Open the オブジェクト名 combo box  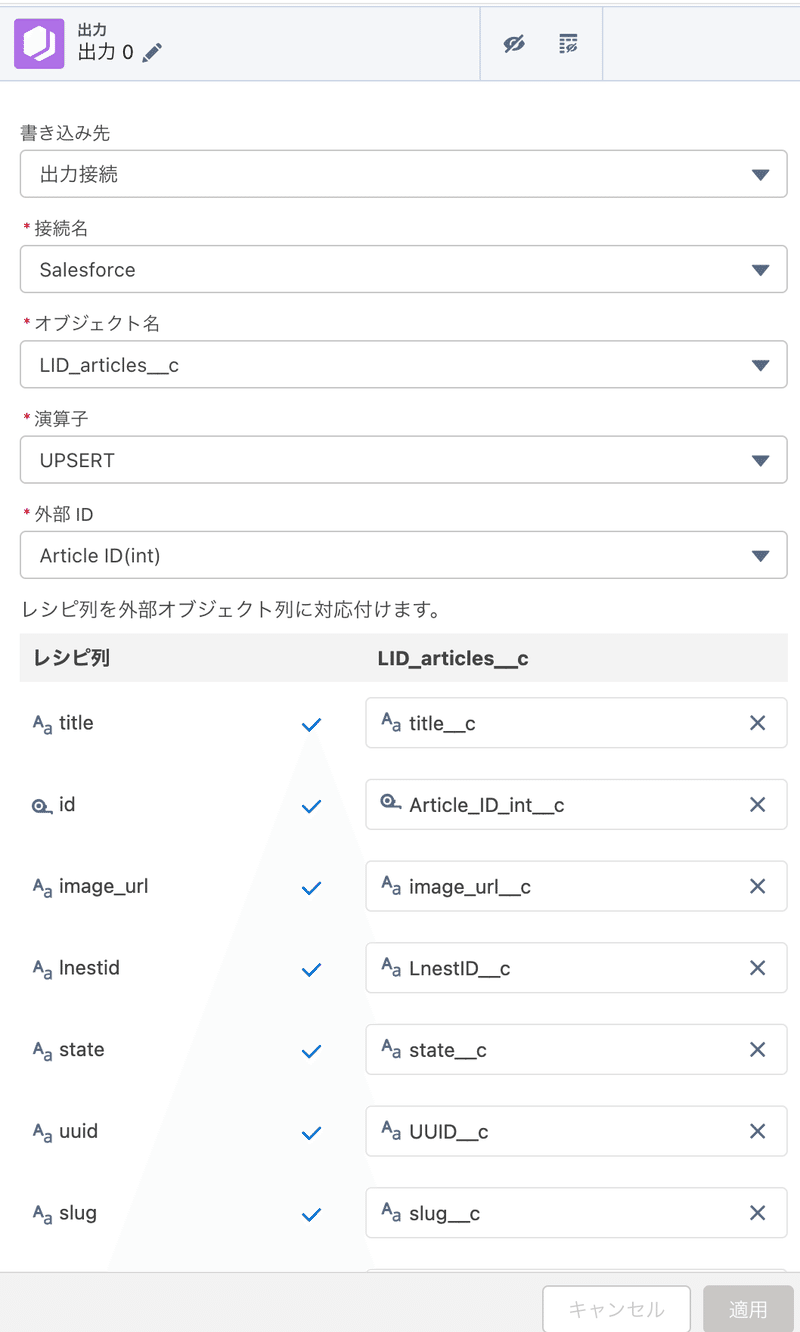[403, 365]
